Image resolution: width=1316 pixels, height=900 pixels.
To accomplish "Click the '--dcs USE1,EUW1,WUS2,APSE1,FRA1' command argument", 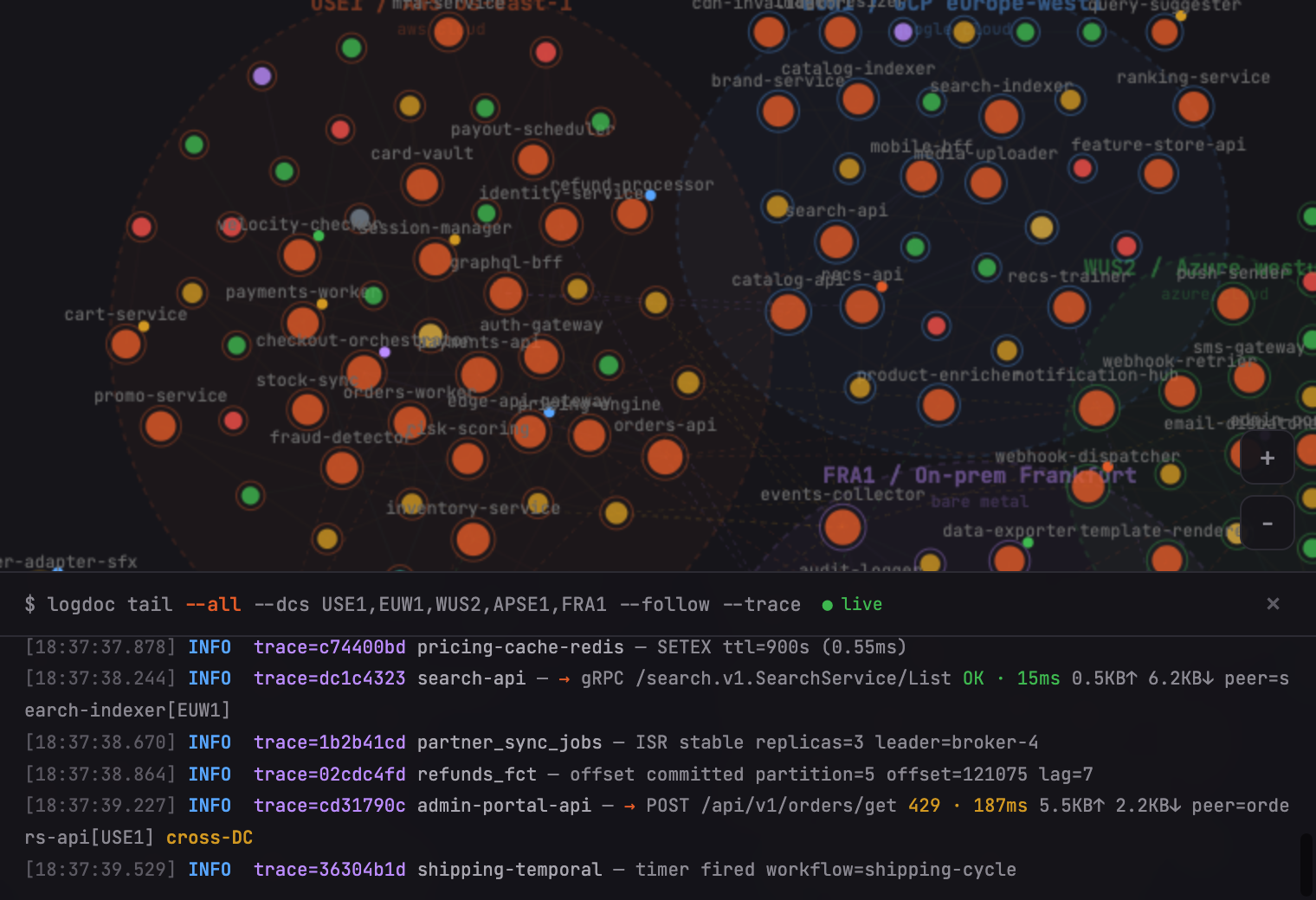I will [x=430, y=604].
